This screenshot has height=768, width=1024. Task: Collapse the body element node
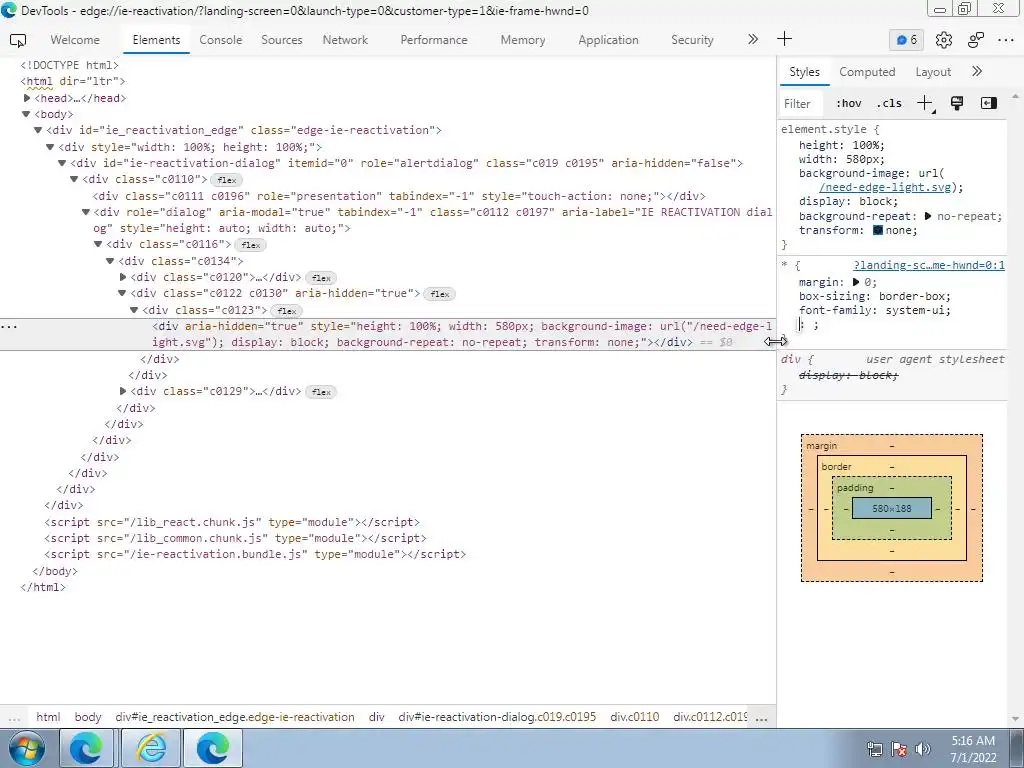26,114
